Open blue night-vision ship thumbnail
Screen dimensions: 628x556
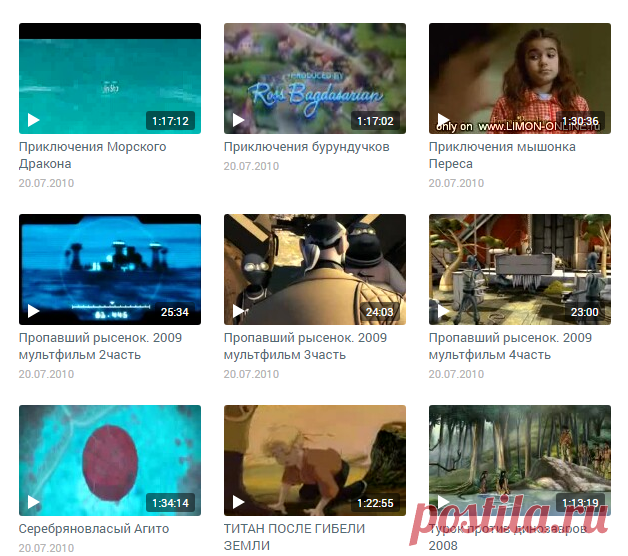pos(110,270)
